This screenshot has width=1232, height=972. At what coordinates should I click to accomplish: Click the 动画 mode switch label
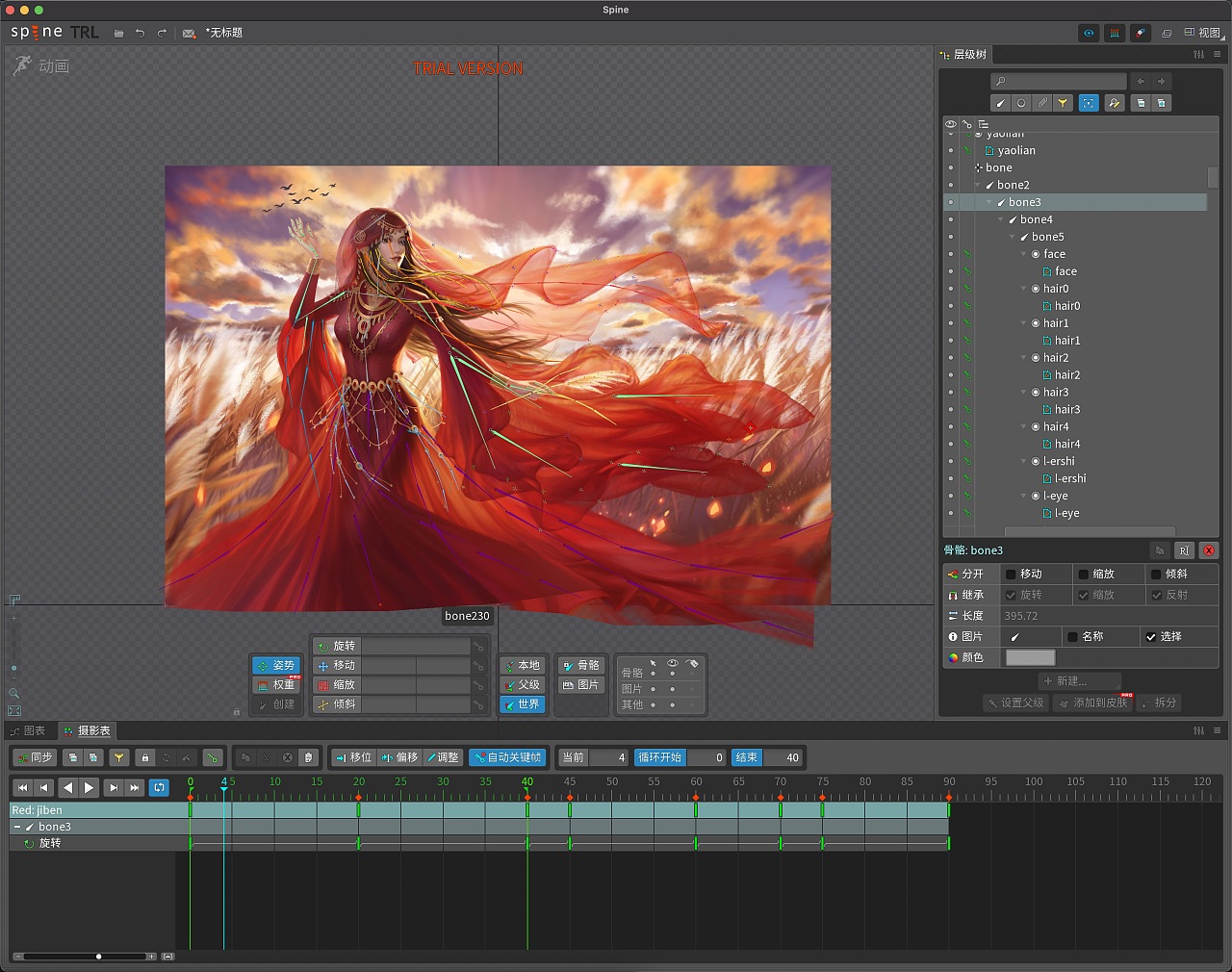tap(54, 66)
